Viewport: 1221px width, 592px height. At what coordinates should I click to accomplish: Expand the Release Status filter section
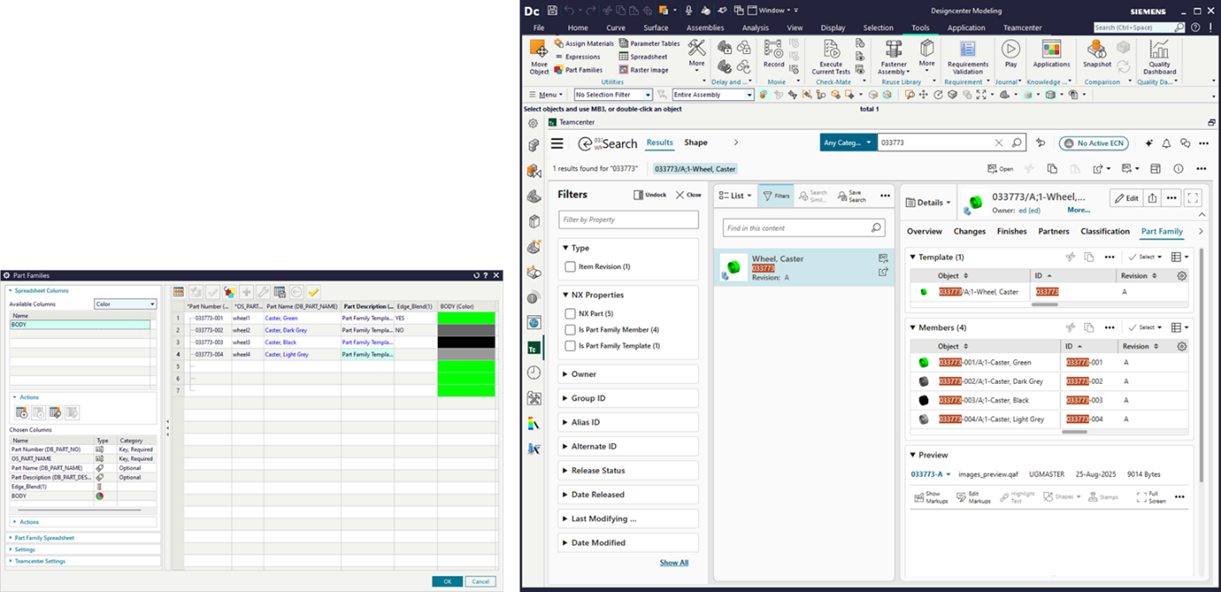[x=627, y=470]
